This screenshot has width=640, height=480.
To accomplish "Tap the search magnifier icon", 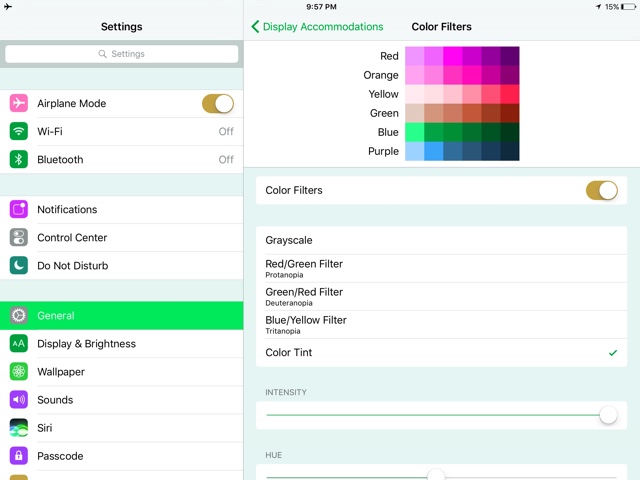I will (102, 54).
